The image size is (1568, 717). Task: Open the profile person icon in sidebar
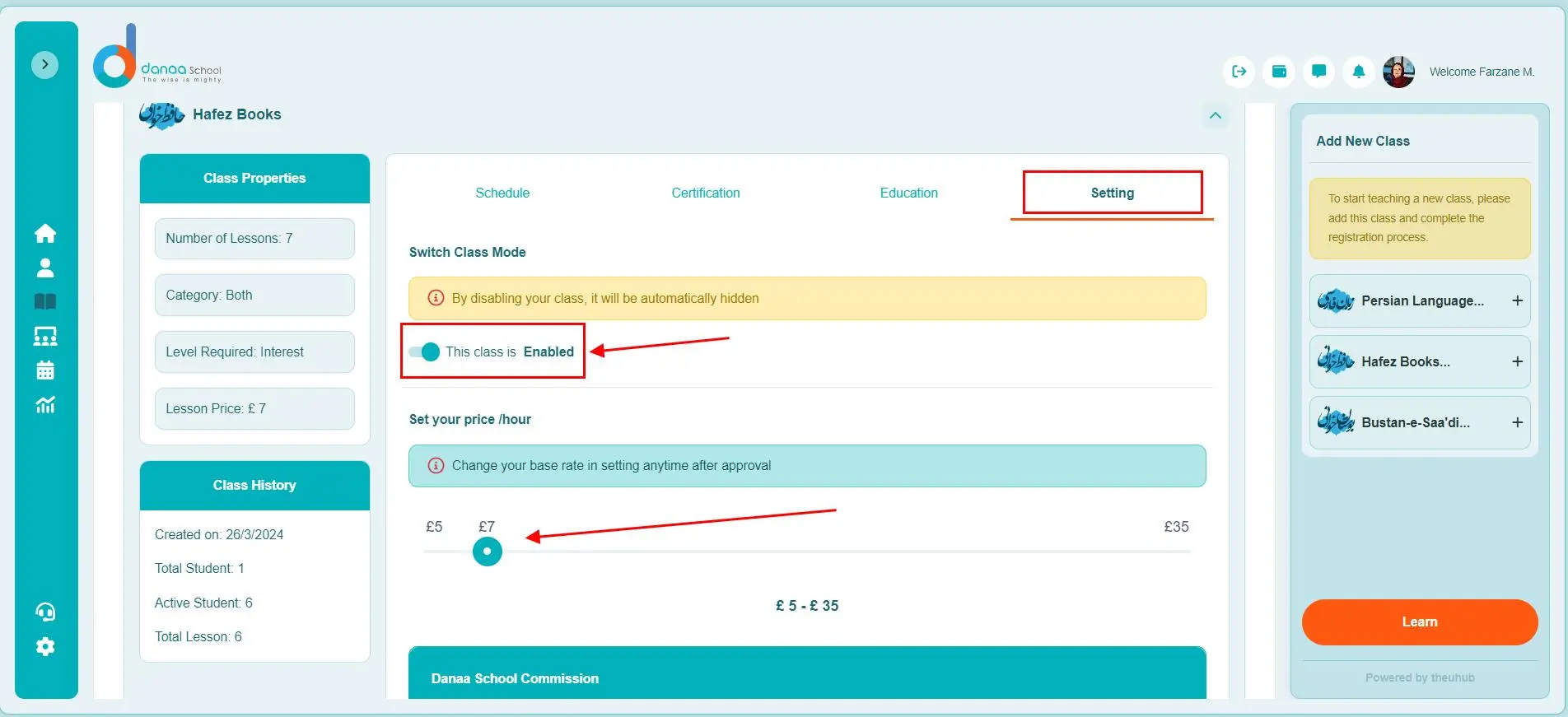[x=45, y=268]
